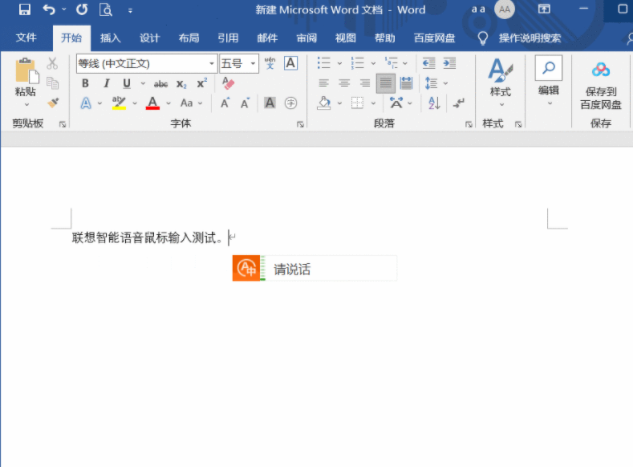Switch to the 邮件 tab
Viewport: 633px width, 467px height.
pyautogui.click(x=267, y=38)
